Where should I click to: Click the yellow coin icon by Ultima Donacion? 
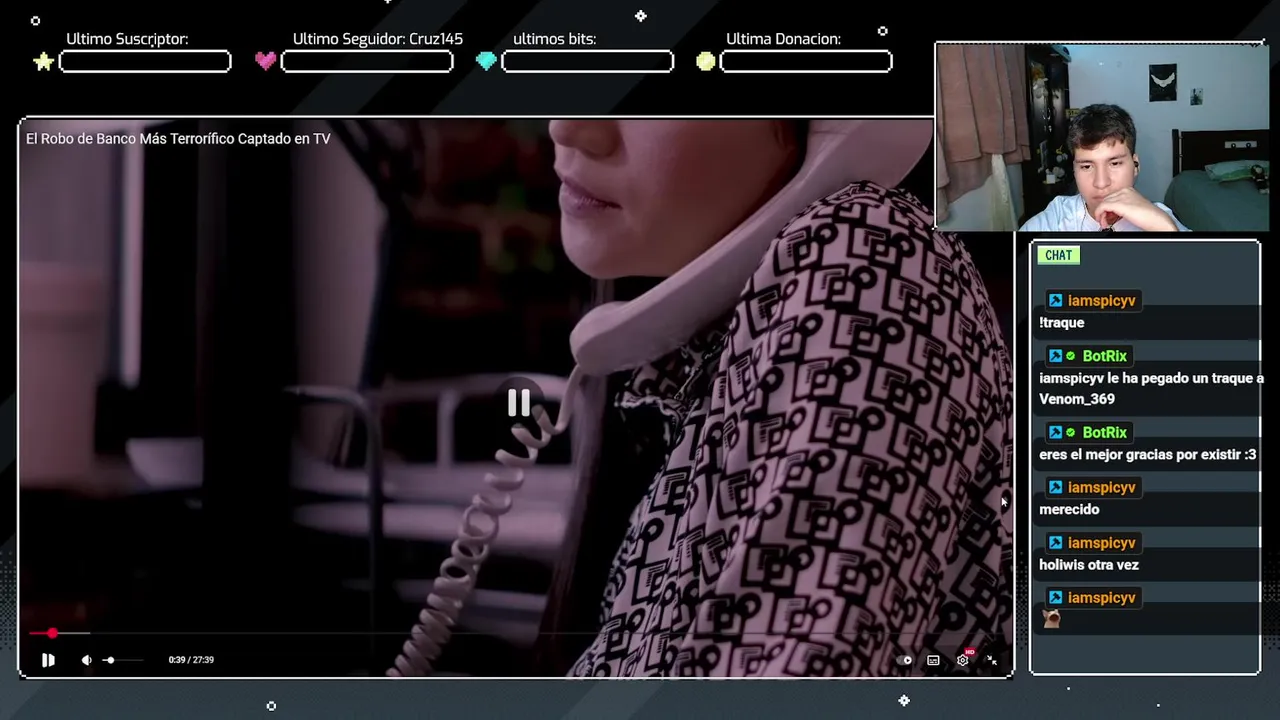706,61
